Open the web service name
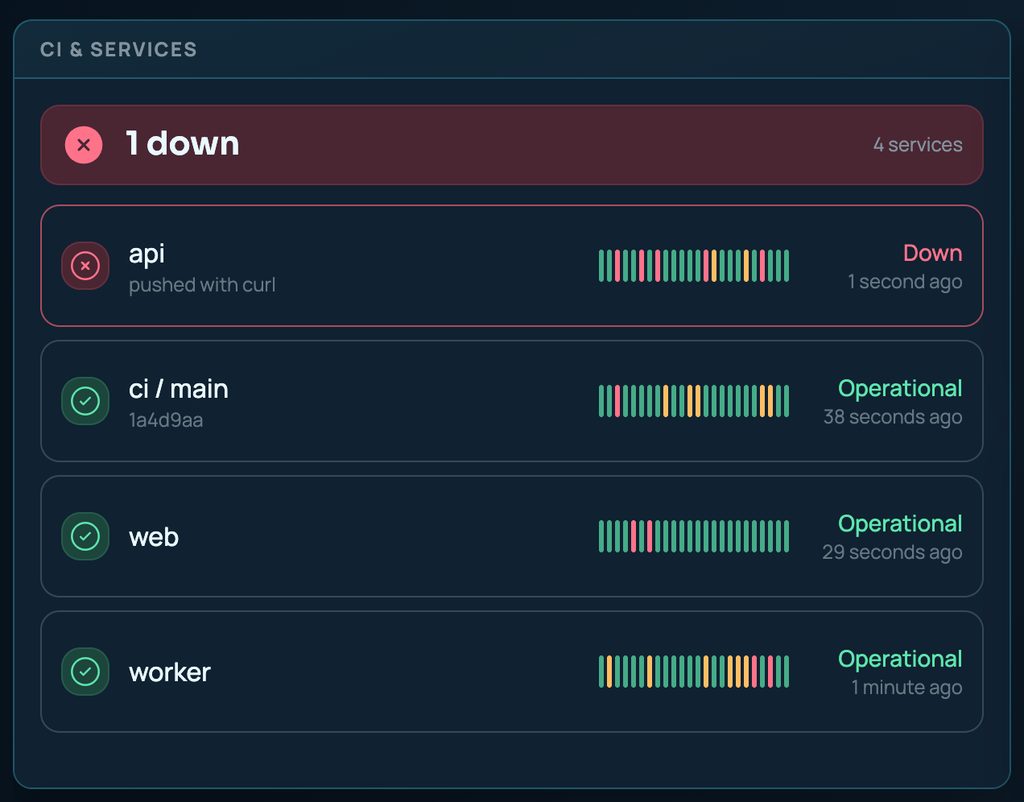The height and width of the screenshot is (802, 1024). 153,537
